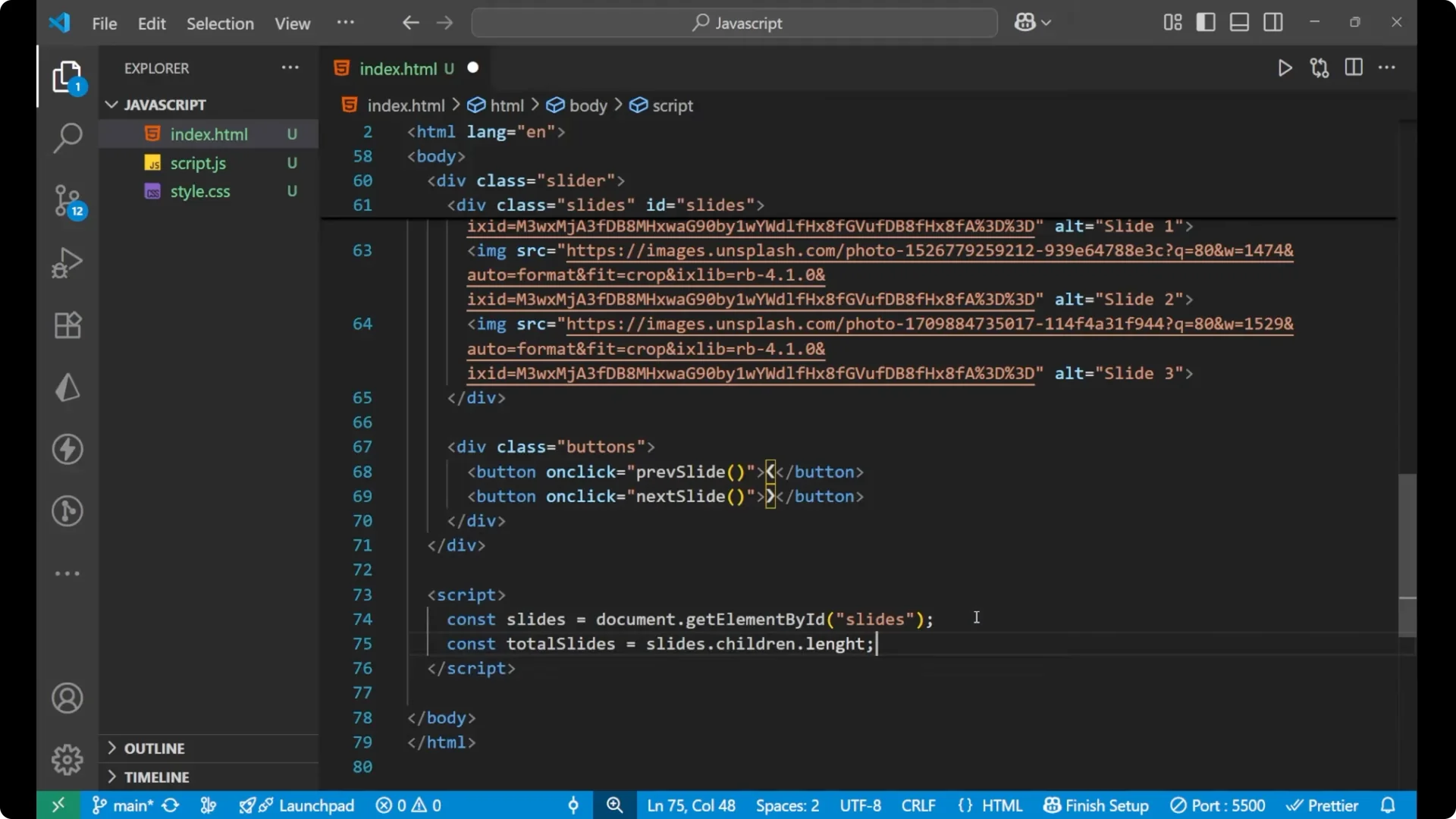This screenshot has height=819, width=1456.
Task: Open the Selection menu
Action: coord(220,24)
